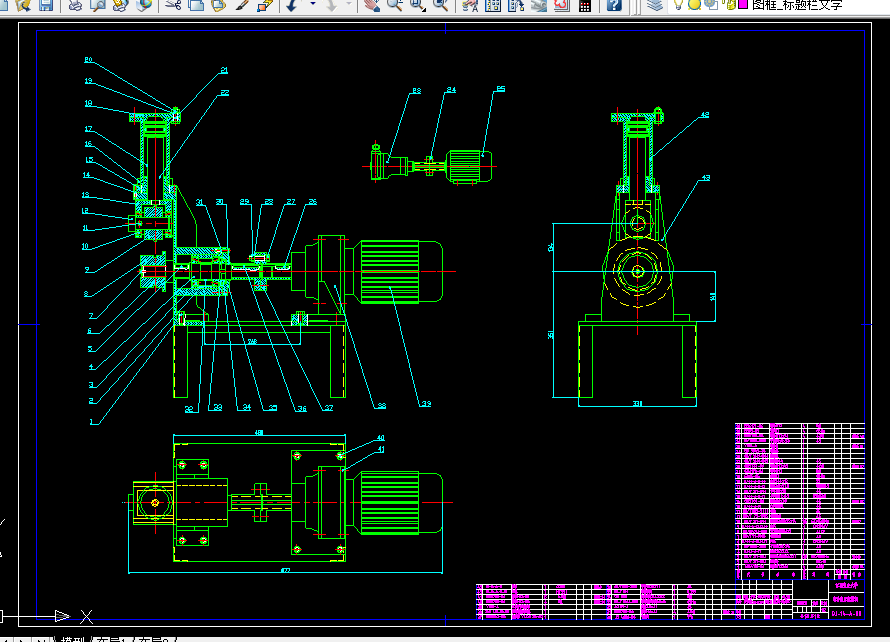The width and height of the screenshot is (890, 642).
Task: Switch to the 布局1 layout tab
Action: [111, 639]
